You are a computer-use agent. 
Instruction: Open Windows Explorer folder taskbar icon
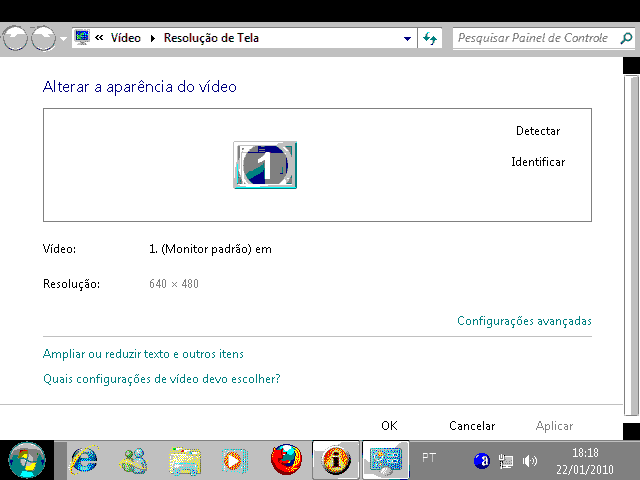(185, 461)
